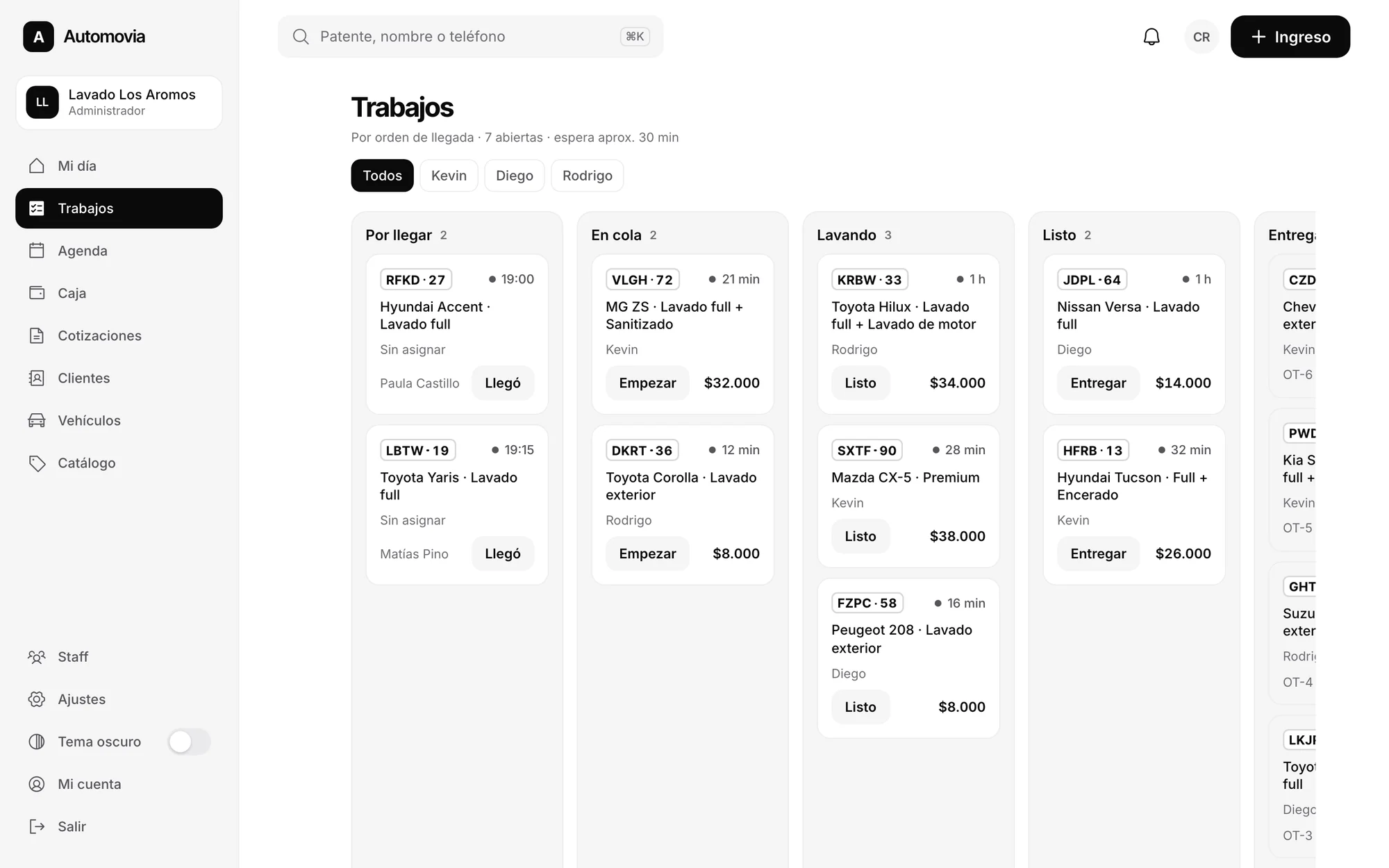Click Paula Castillo customer name
1389x868 pixels.
click(x=419, y=383)
